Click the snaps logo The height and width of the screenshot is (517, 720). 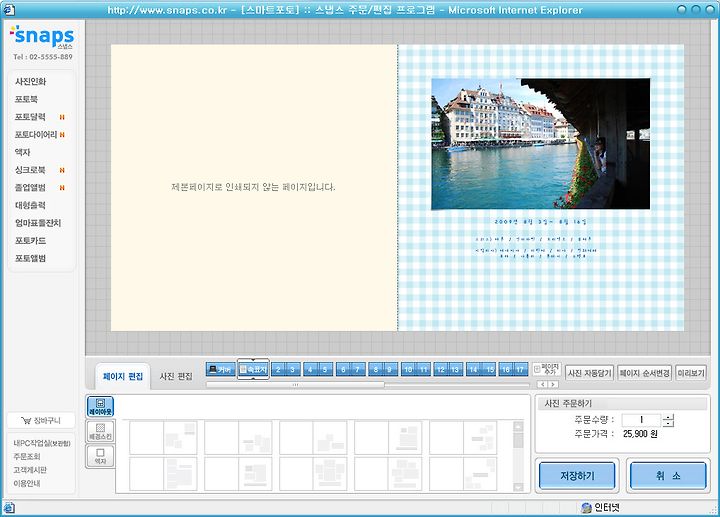(x=42, y=36)
